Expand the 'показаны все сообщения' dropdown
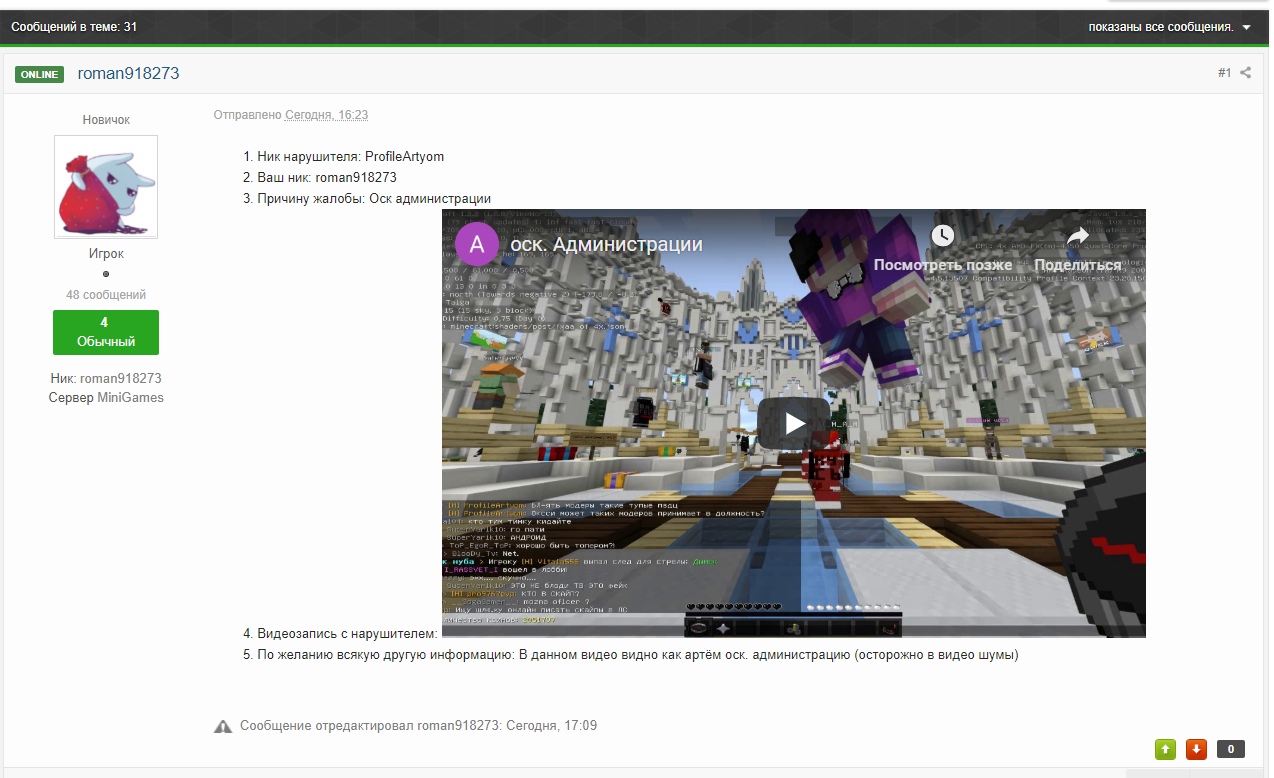The image size is (1274, 778). point(1170,27)
